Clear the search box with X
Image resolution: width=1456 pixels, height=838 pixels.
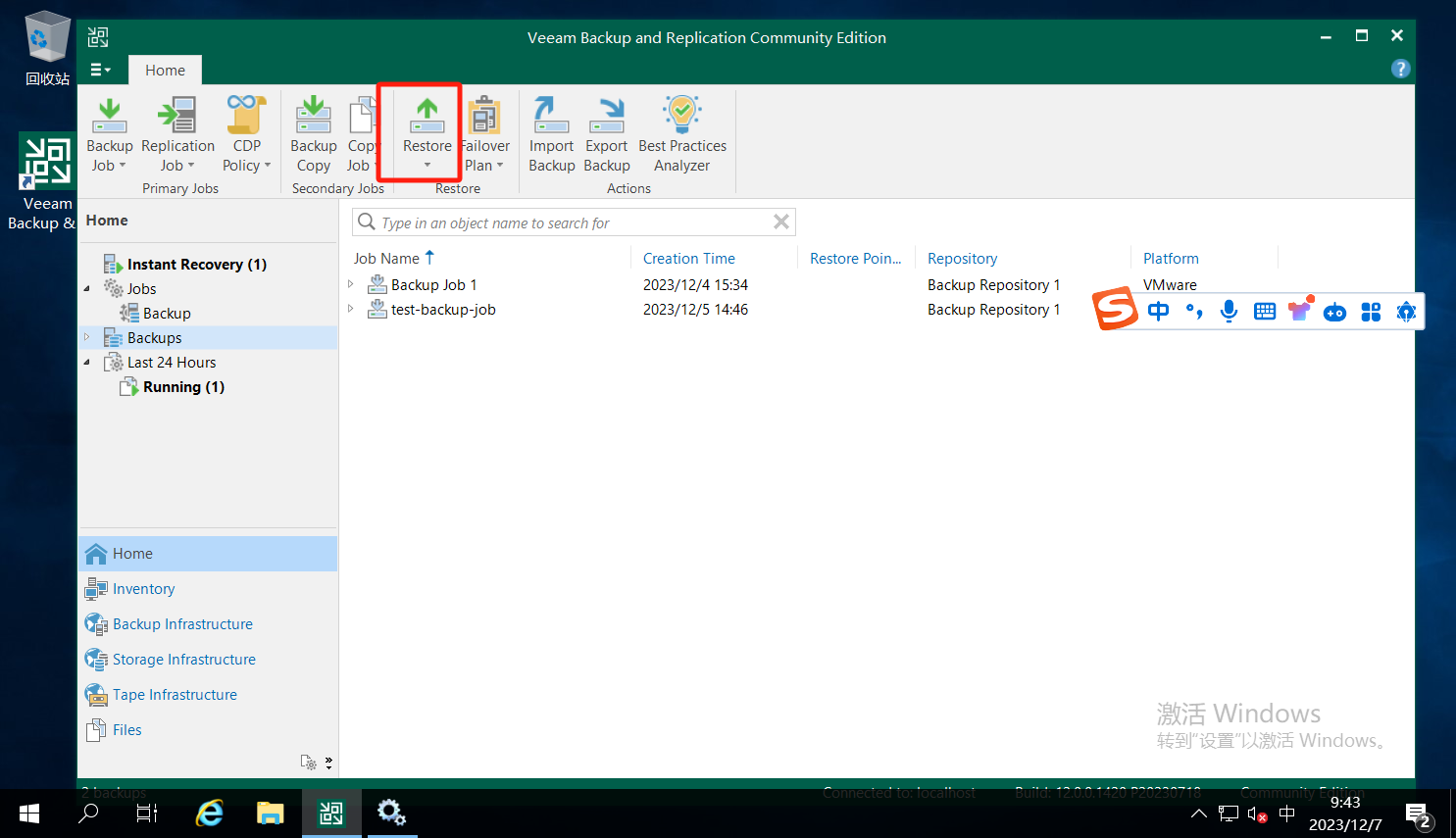pyautogui.click(x=781, y=222)
